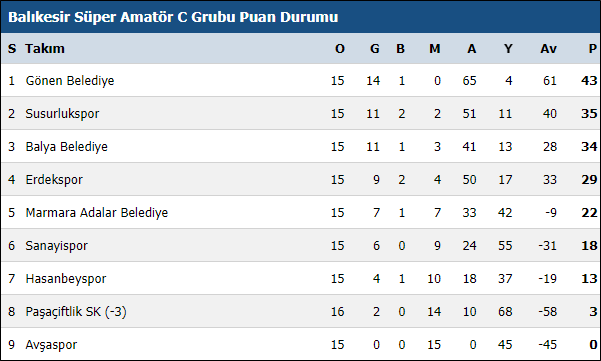601x361 pixels.
Task: Click the Takım column header
Action: 45,49
